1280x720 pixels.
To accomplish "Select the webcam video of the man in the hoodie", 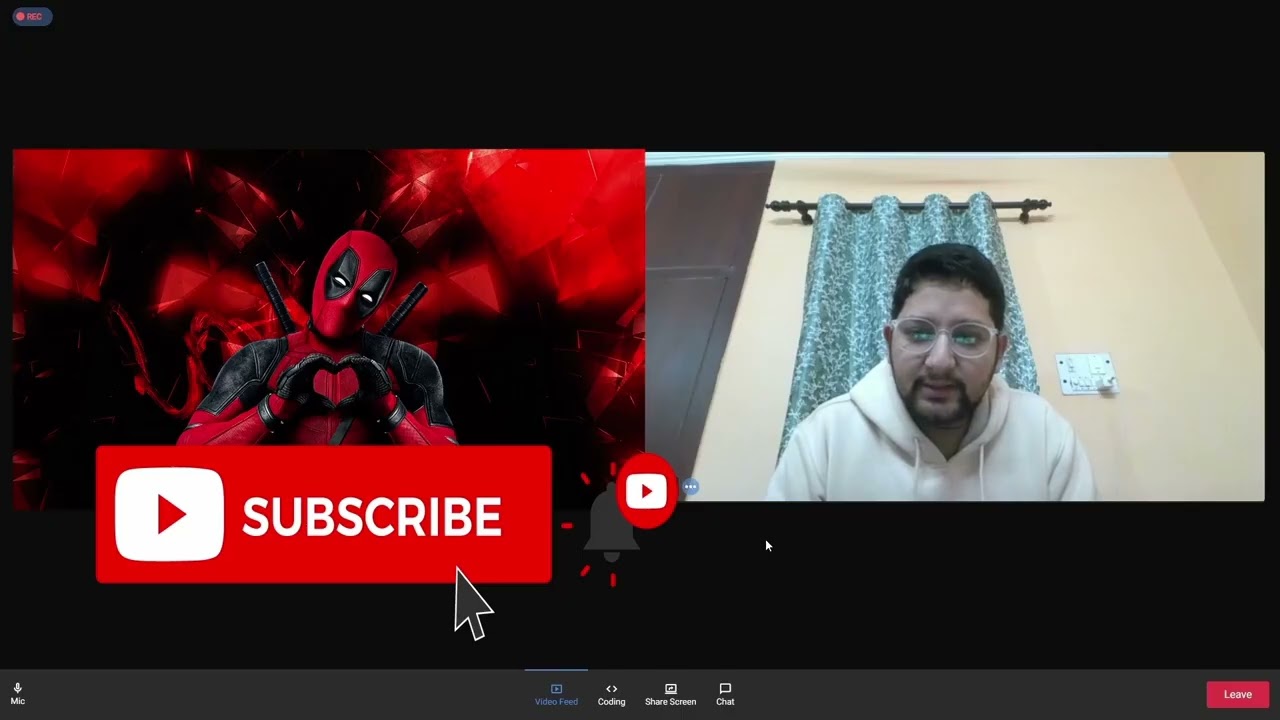I will point(955,326).
